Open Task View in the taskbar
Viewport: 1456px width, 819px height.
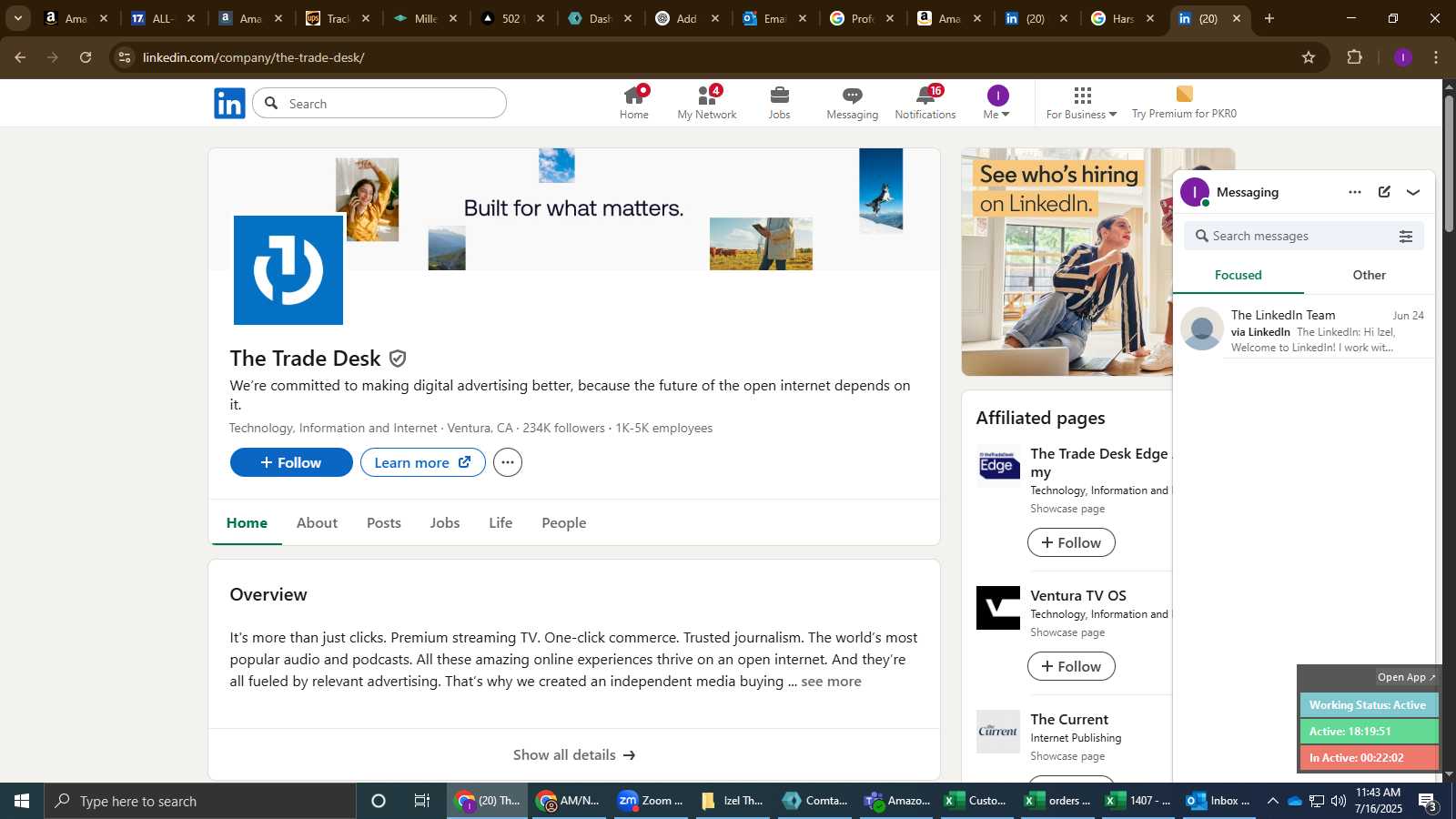click(422, 801)
